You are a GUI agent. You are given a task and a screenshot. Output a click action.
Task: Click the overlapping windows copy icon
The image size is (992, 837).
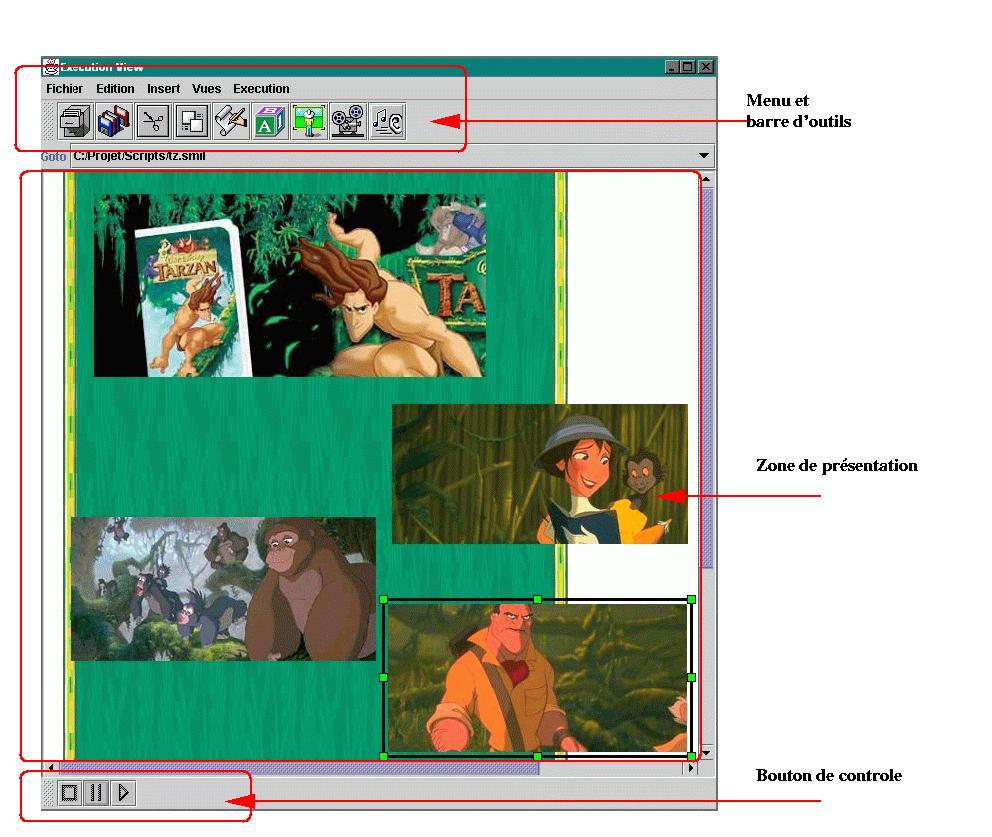coord(192,121)
